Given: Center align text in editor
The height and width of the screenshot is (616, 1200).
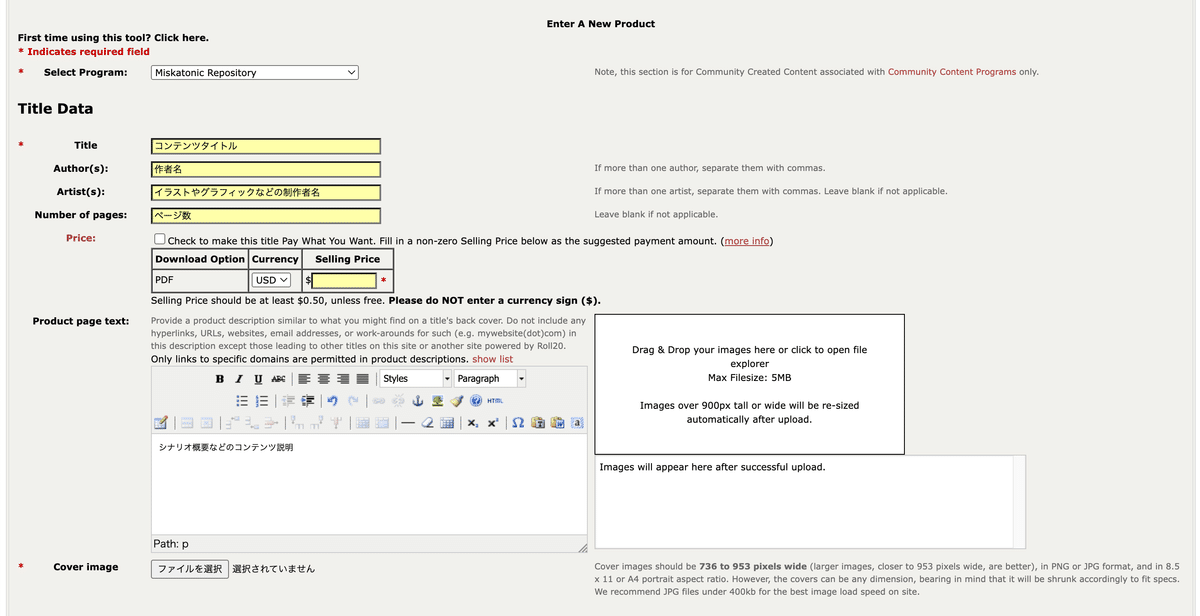Looking at the screenshot, I should click(323, 379).
